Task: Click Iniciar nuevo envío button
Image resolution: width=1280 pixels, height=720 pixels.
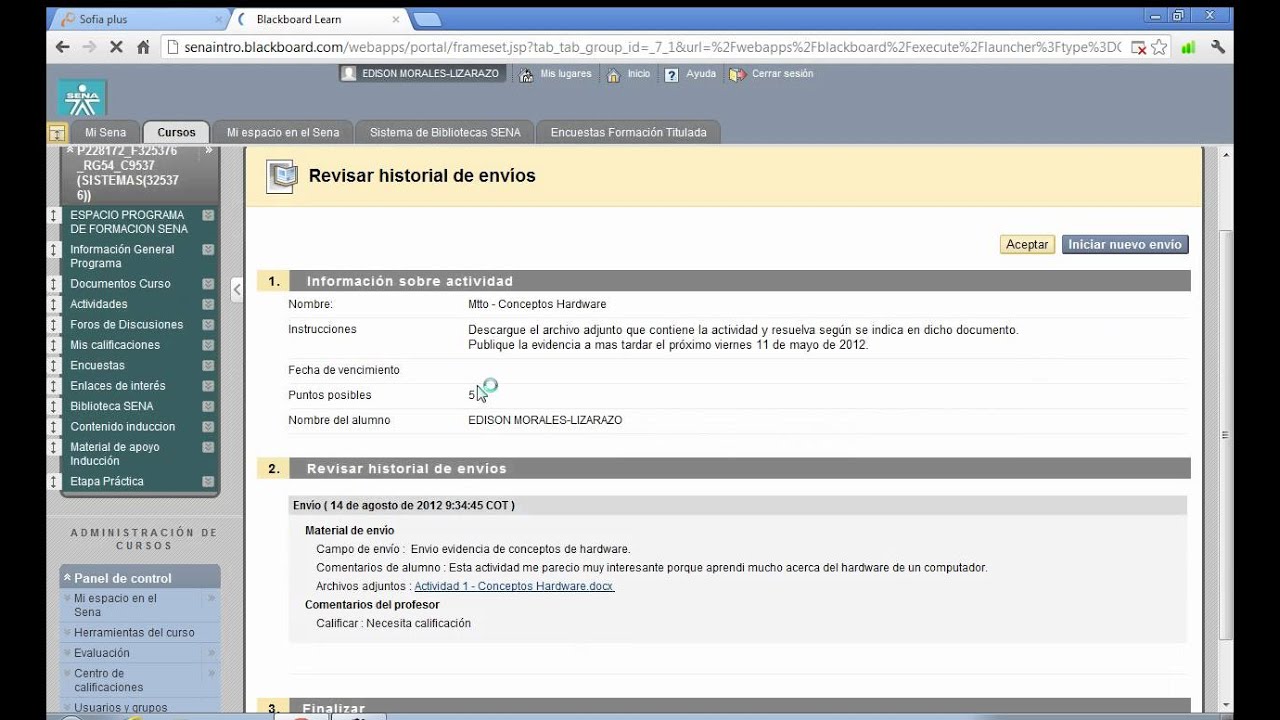Action: (x=1125, y=244)
